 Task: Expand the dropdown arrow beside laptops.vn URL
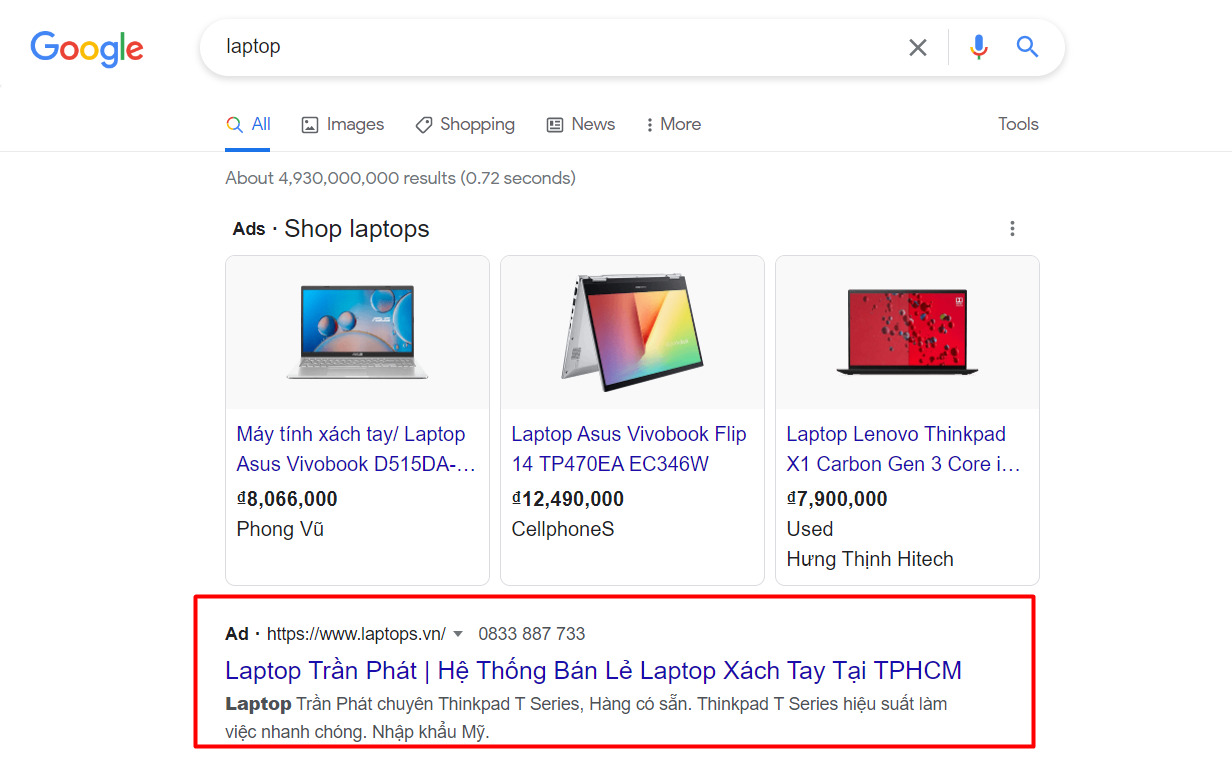click(458, 634)
